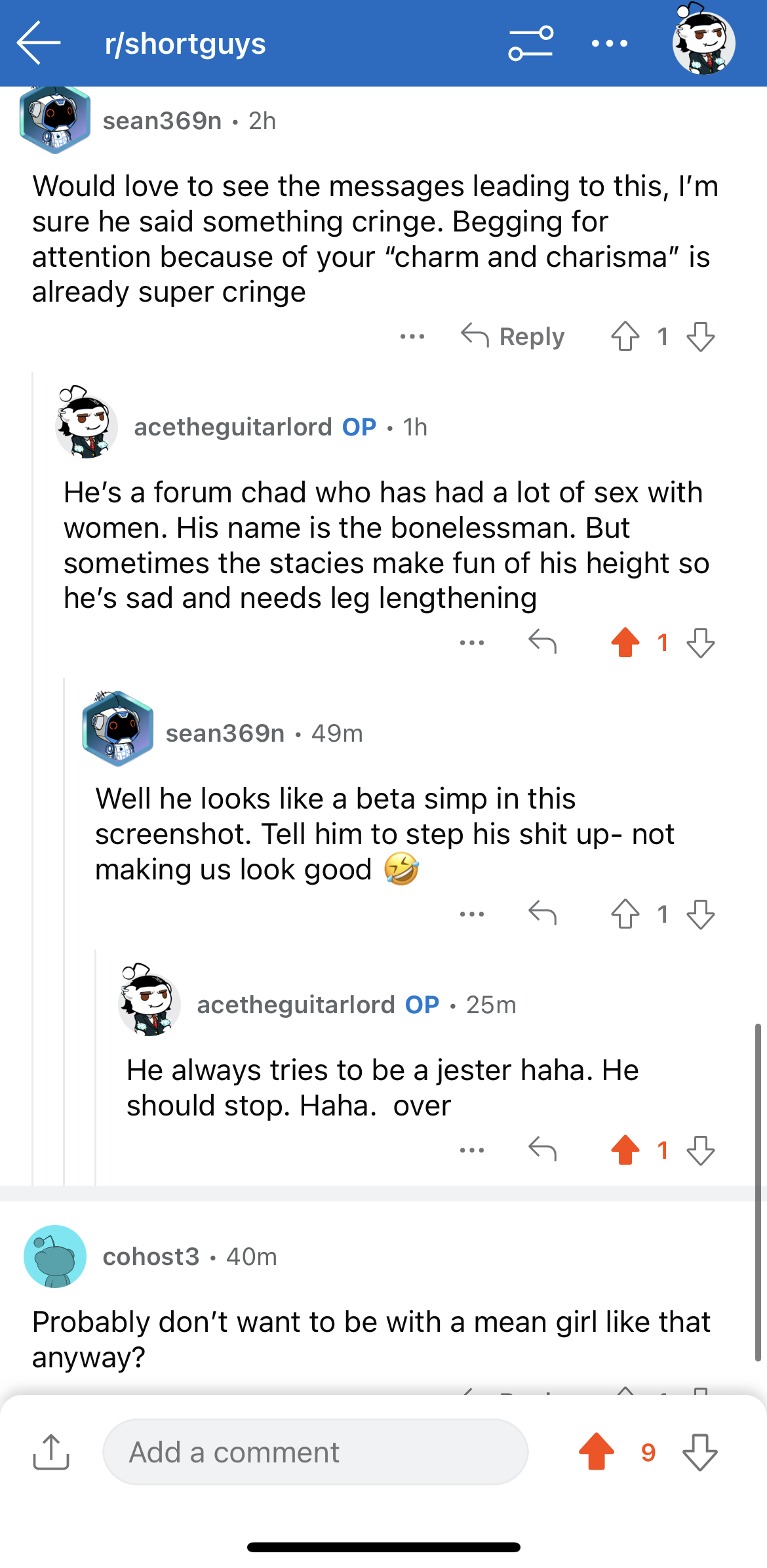
Task: Open comment sort filter icon
Action: [531, 43]
